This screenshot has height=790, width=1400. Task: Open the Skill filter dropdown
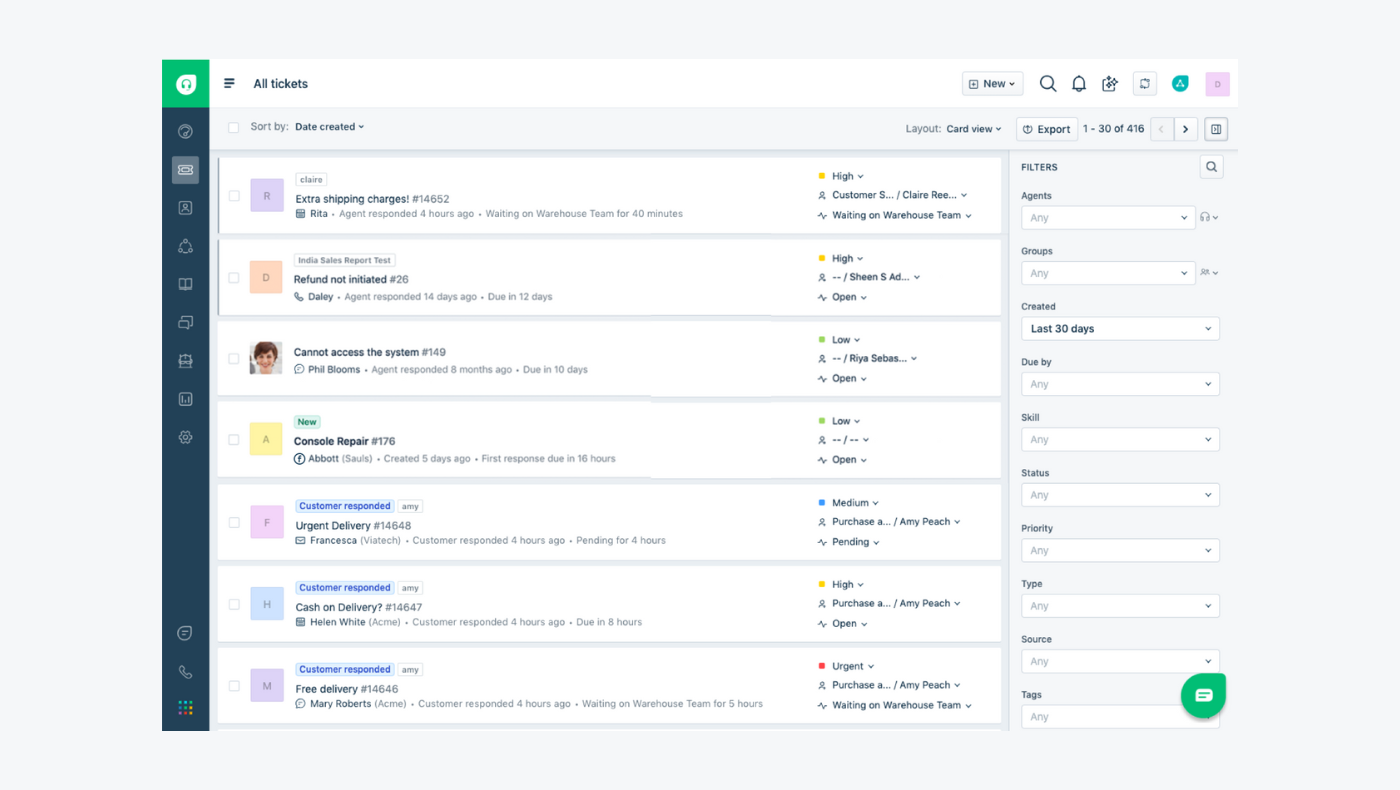(x=1120, y=439)
